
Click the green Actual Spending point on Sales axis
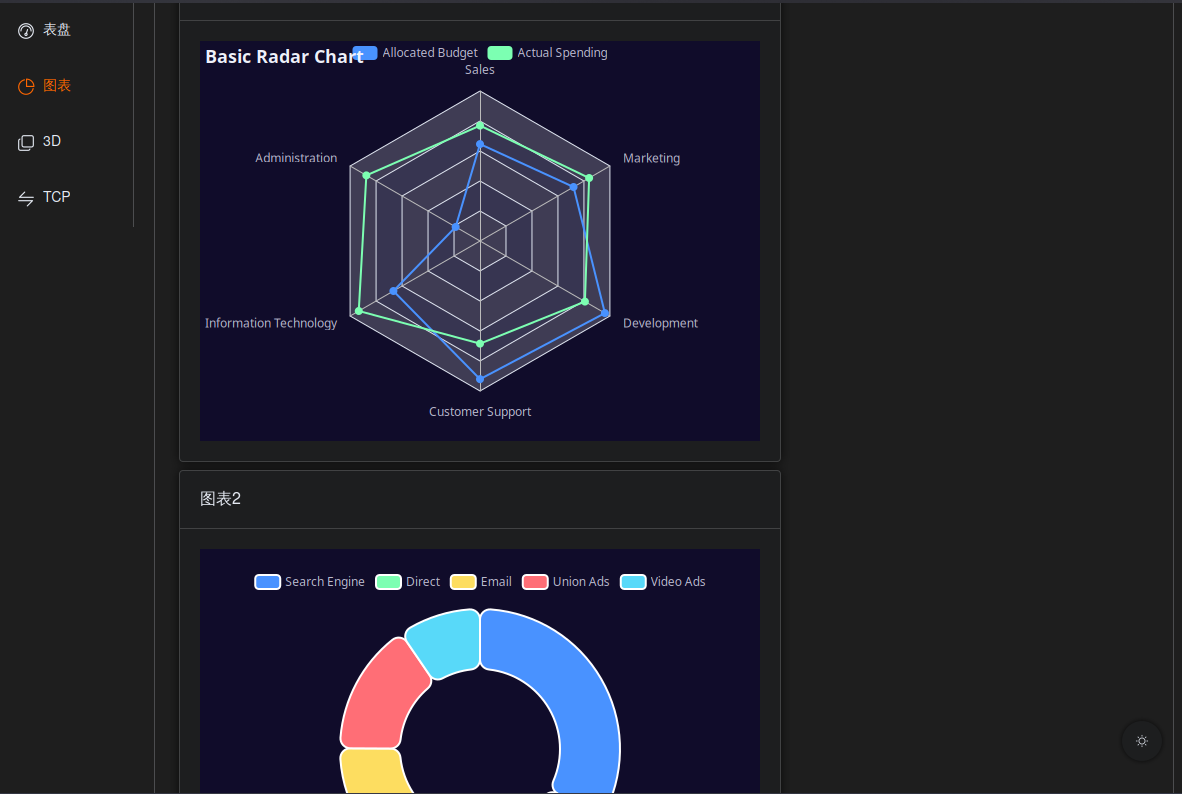click(x=479, y=125)
